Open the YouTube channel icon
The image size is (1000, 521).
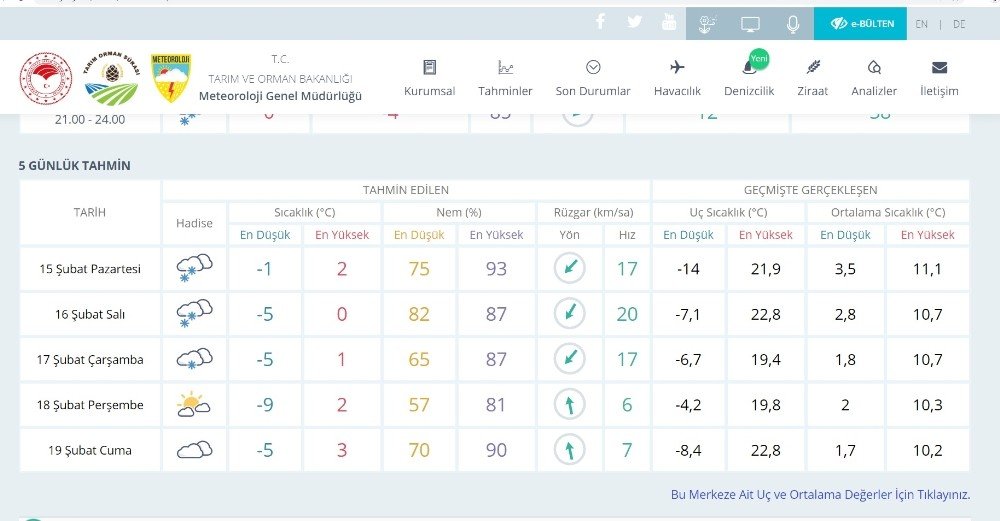click(669, 23)
